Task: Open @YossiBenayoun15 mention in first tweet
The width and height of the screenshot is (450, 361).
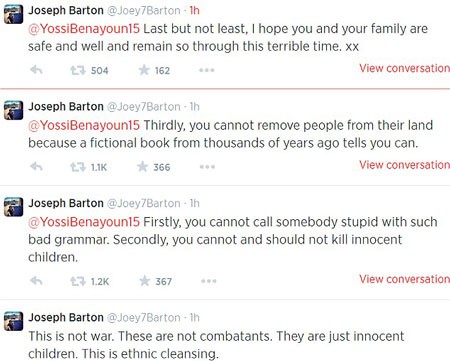Action: [x=84, y=29]
